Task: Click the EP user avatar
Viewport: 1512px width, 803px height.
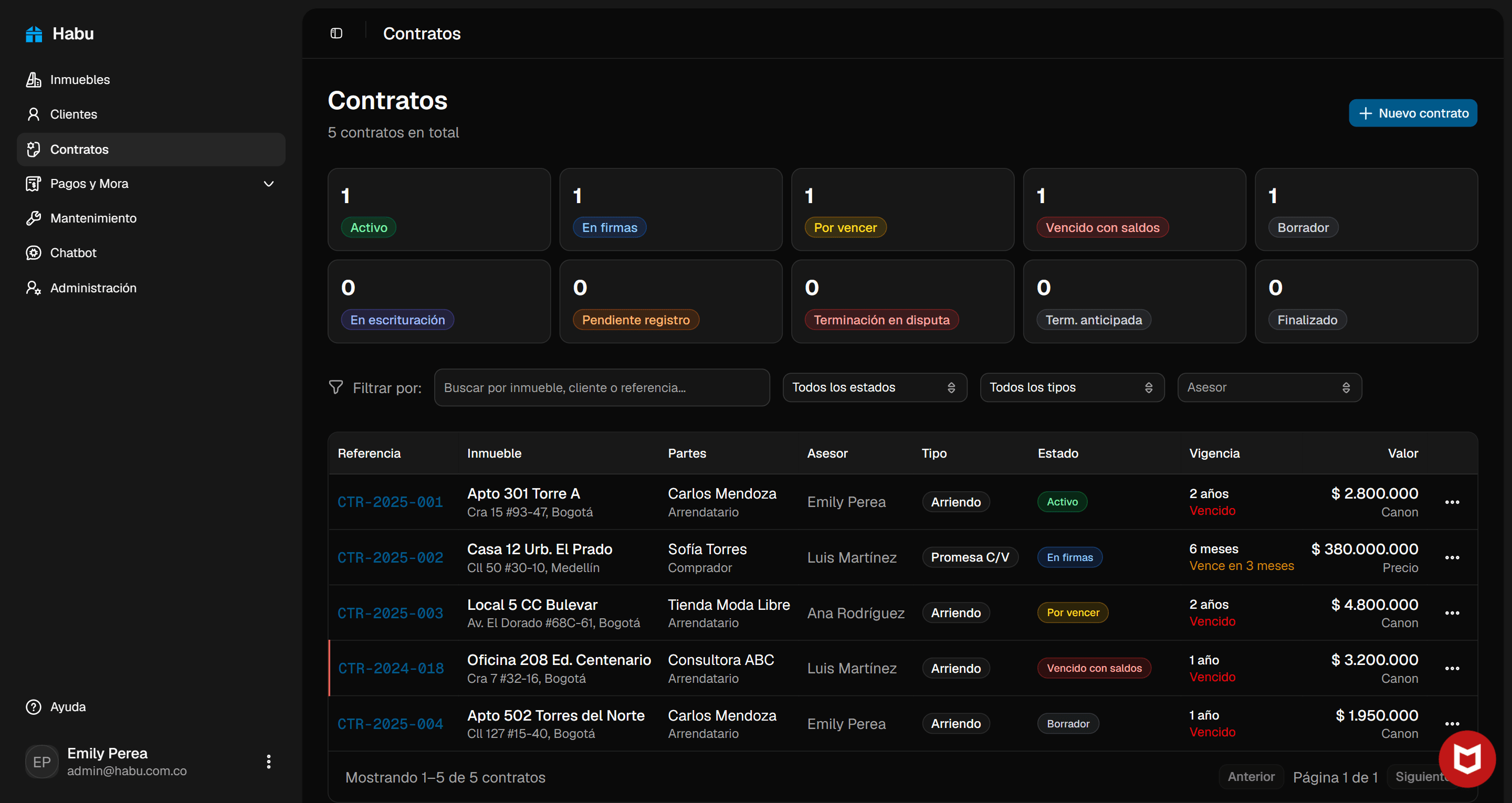Action: [x=41, y=762]
